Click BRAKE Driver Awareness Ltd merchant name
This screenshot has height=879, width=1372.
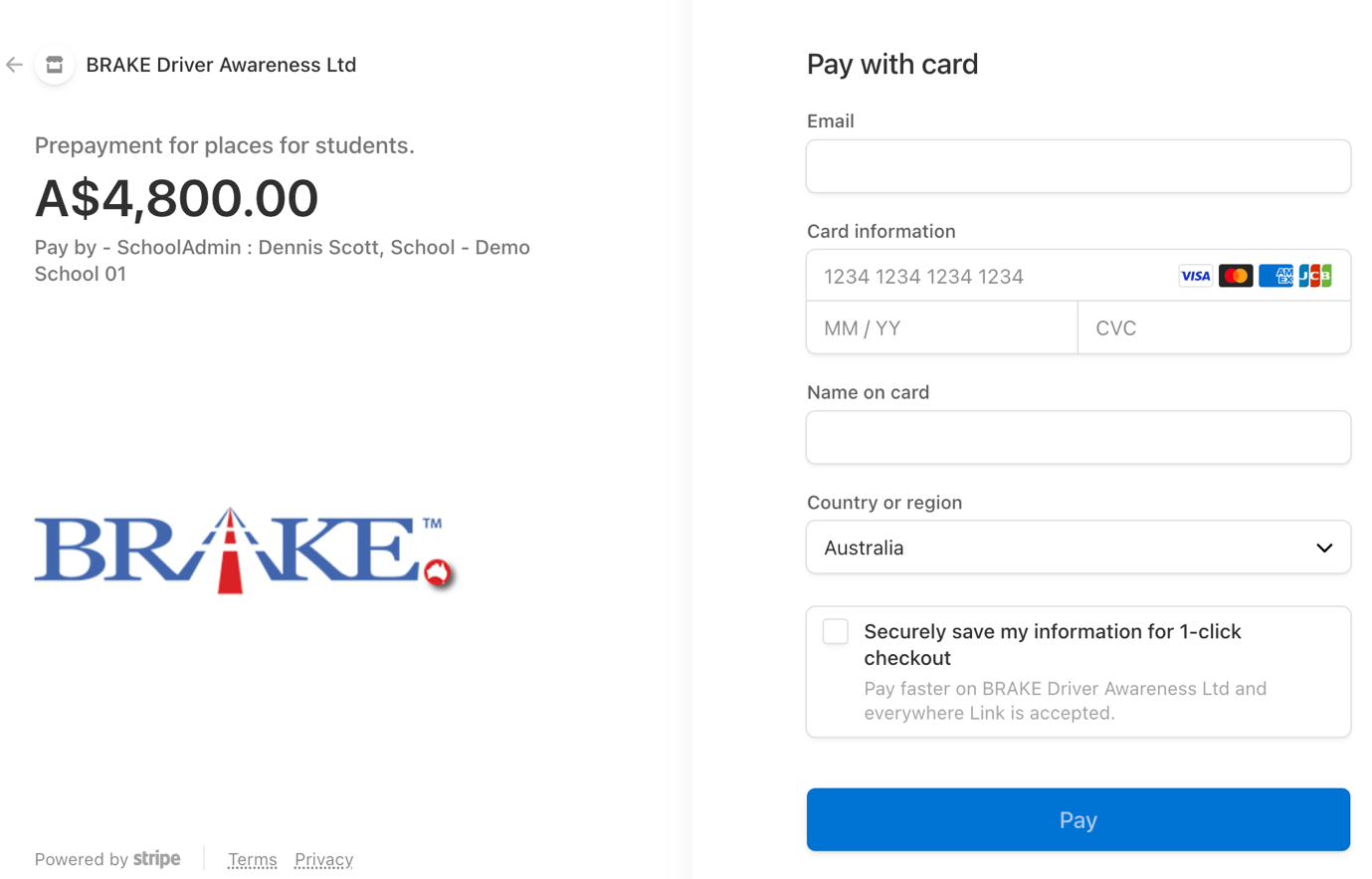pos(221,65)
